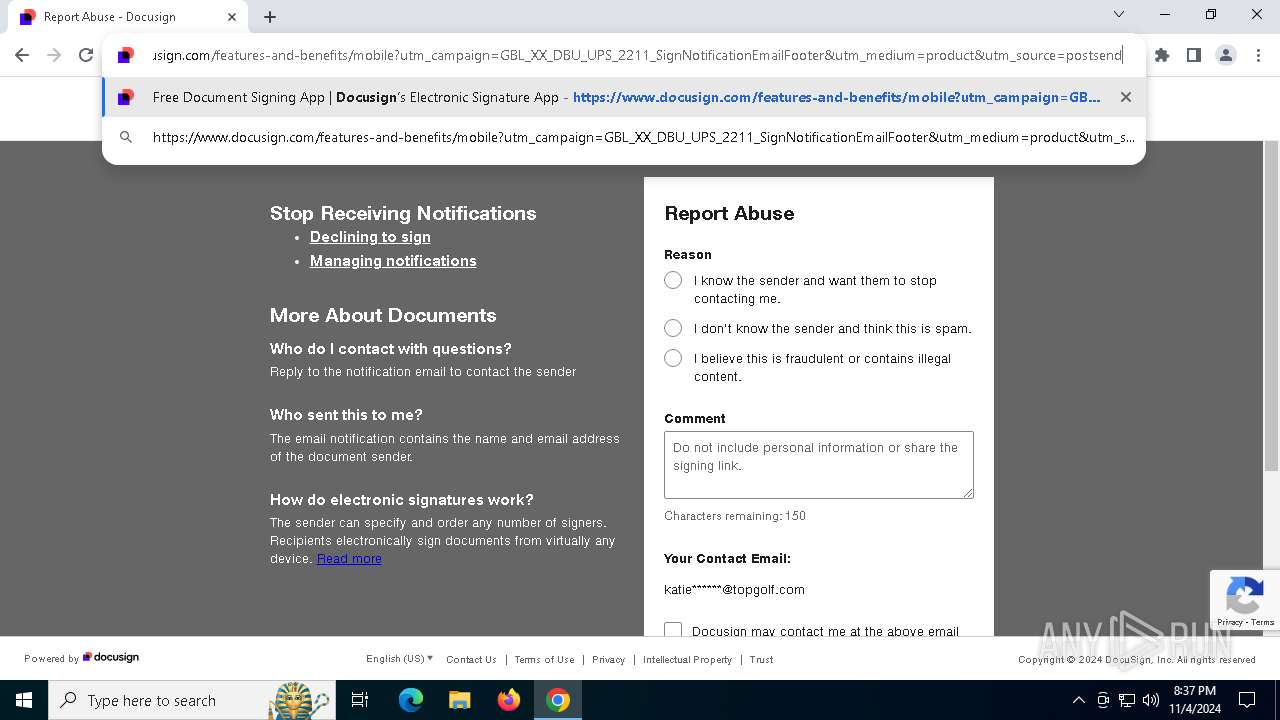1280x720 pixels.
Task: Toggle the browser side panel icon
Action: click(x=1193, y=55)
